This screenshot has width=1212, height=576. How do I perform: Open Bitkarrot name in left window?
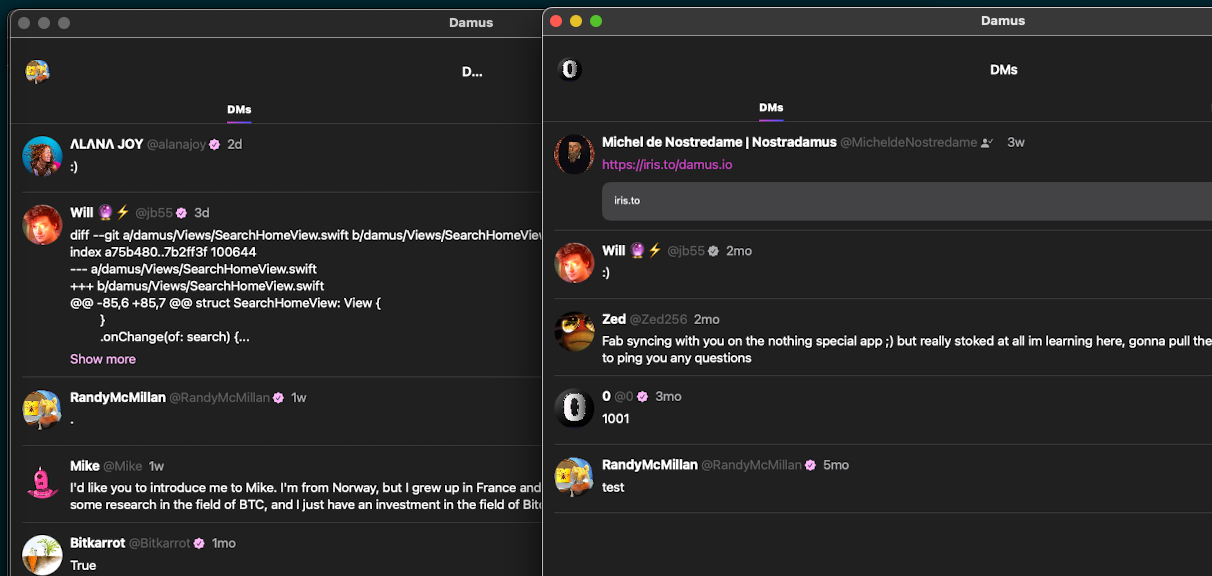click(x=98, y=543)
